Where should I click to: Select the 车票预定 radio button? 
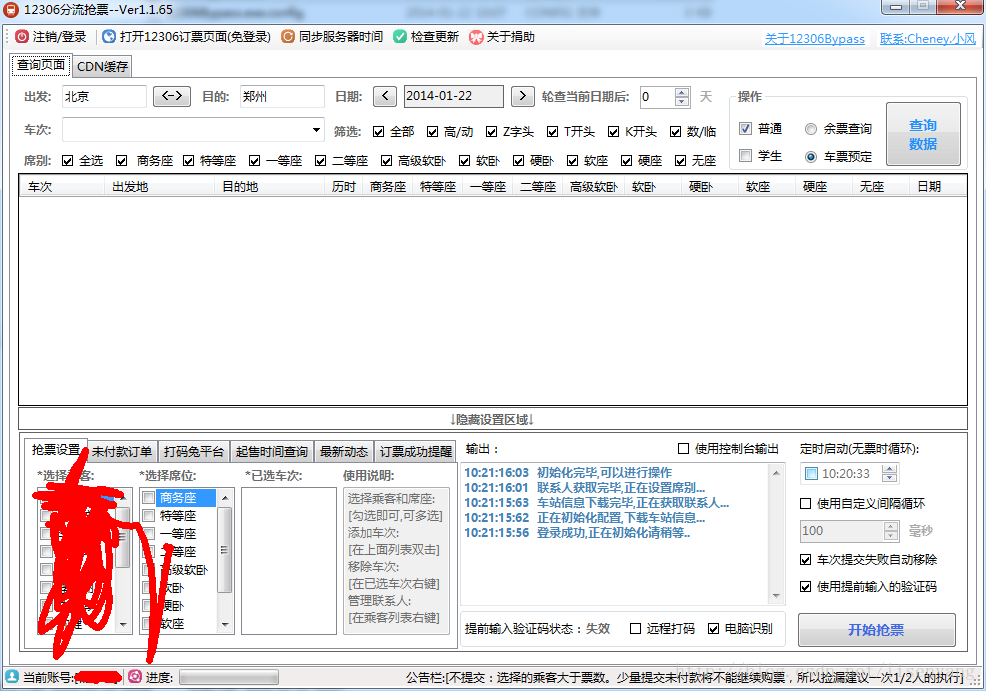[811, 157]
